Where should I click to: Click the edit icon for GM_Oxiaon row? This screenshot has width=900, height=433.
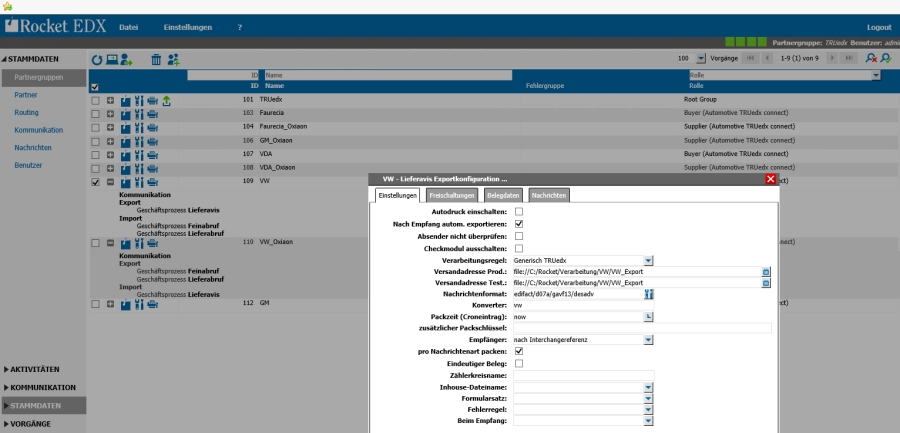click(126, 141)
